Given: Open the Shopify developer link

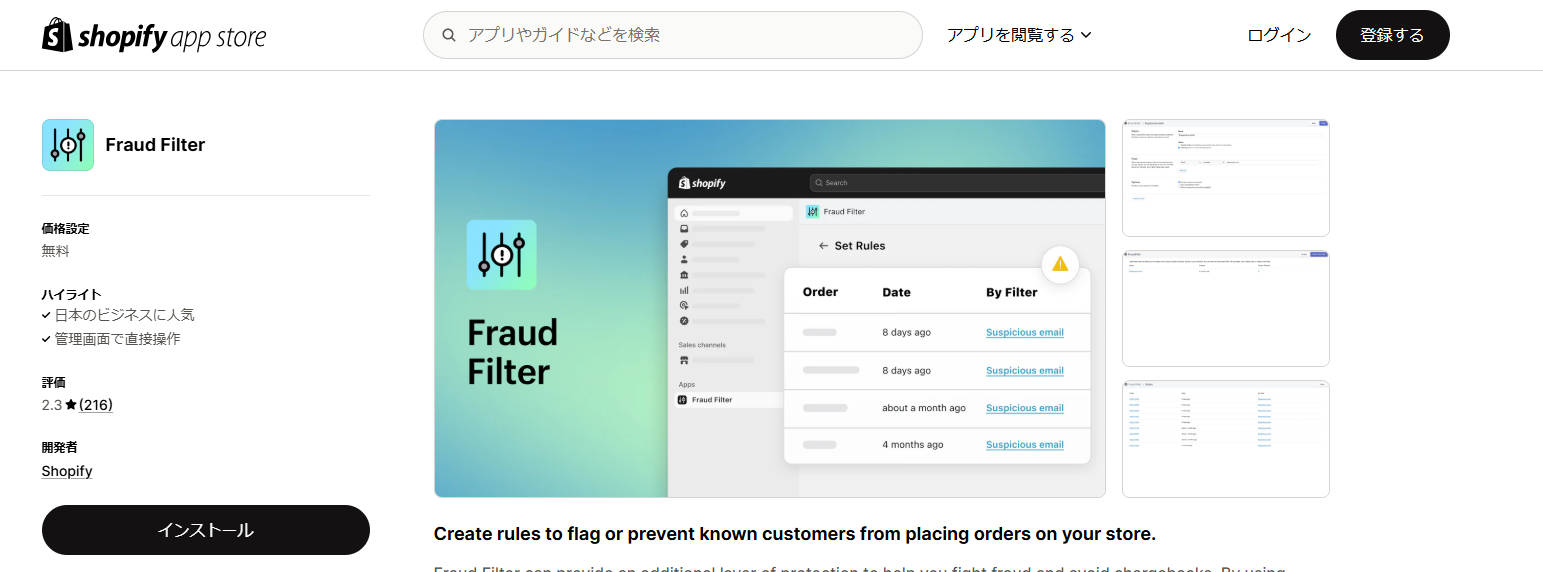Looking at the screenshot, I should [x=67, y=471].
